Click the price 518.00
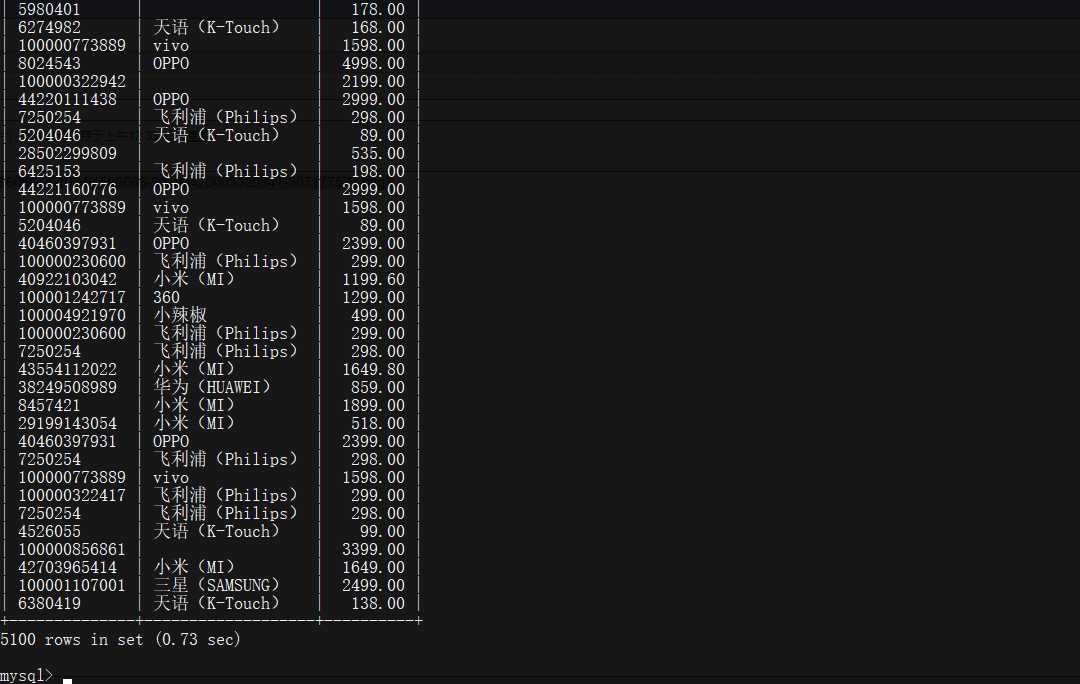The image size is (1080, 684). click(377, 424)
